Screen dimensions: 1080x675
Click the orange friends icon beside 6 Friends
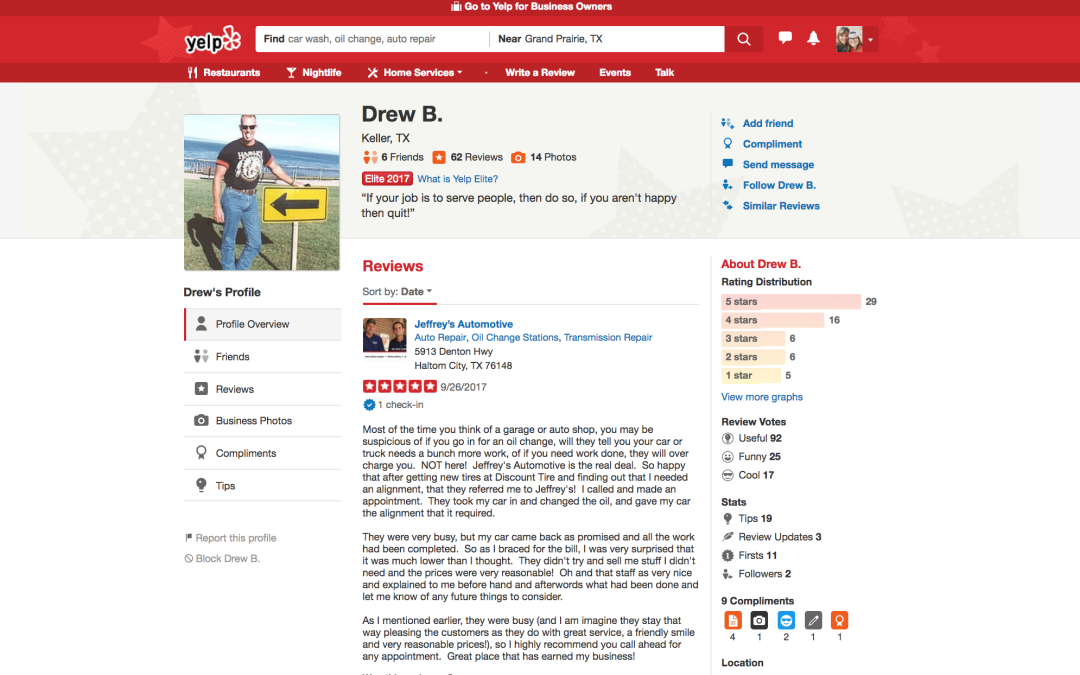[x=371, y=158]
